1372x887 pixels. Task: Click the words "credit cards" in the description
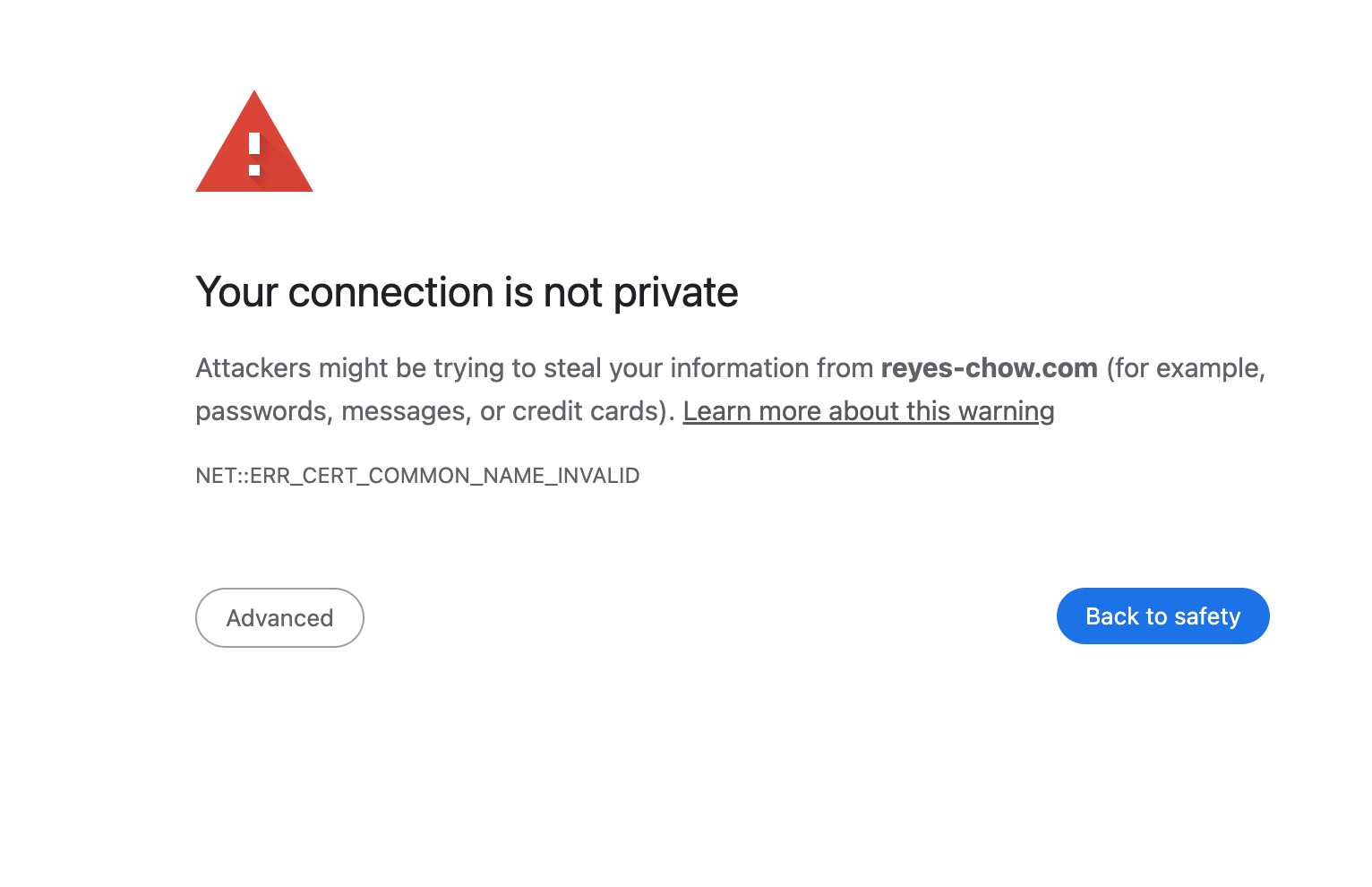click(x=586, y=411)
